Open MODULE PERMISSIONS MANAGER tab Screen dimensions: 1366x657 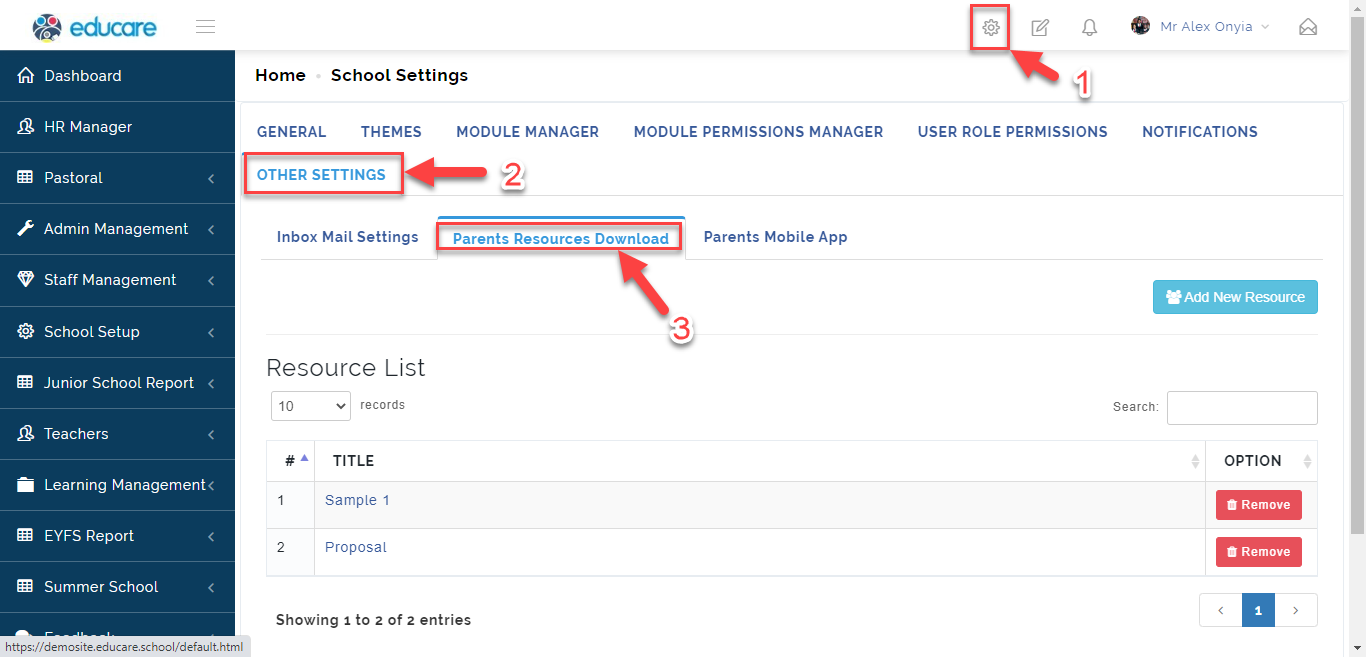(x=758, y=132)
